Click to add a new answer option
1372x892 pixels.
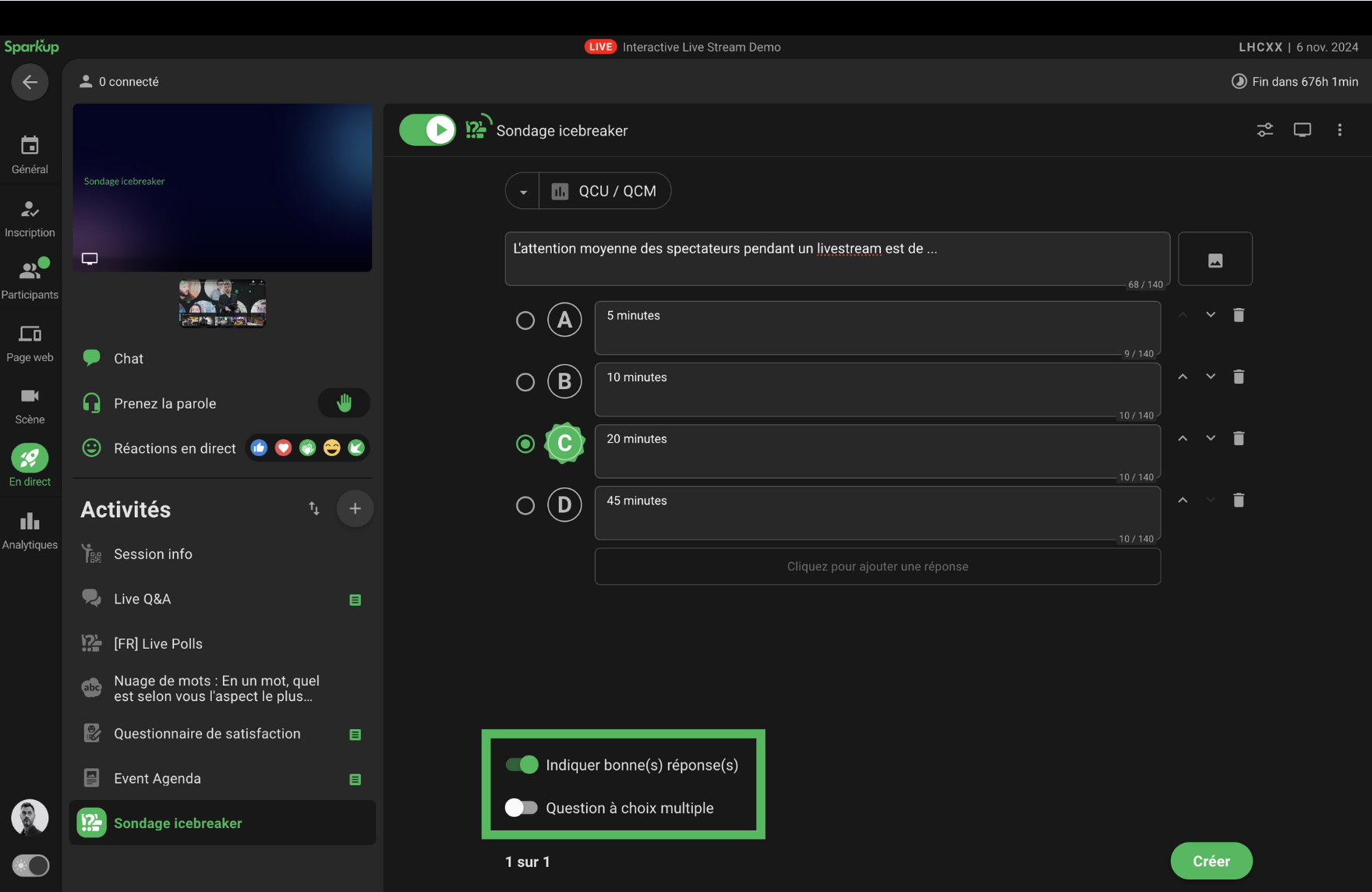pyautogui.click(x=877, y=567)
